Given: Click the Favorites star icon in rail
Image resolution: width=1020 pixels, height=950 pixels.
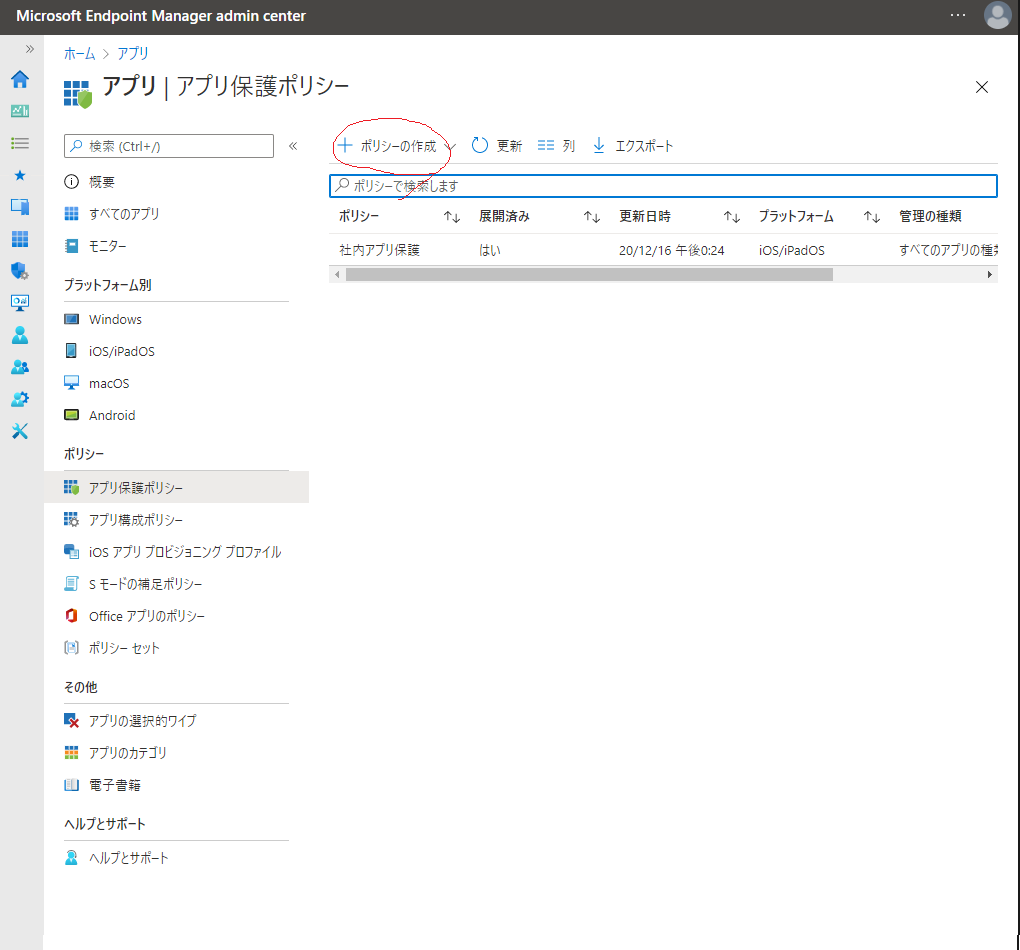Looking at the screenshot, I should point(20,175).
